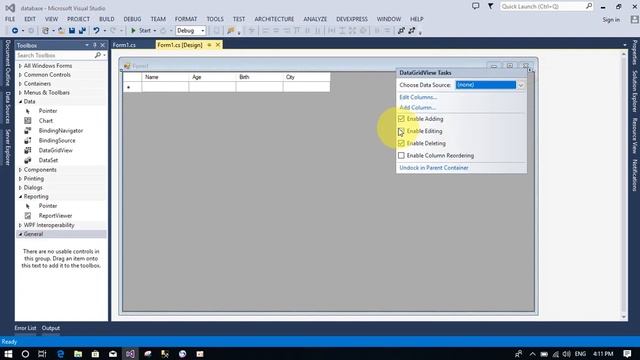Open the Server Explorer side tab
The image size is (640, 360).
(7, 147)
